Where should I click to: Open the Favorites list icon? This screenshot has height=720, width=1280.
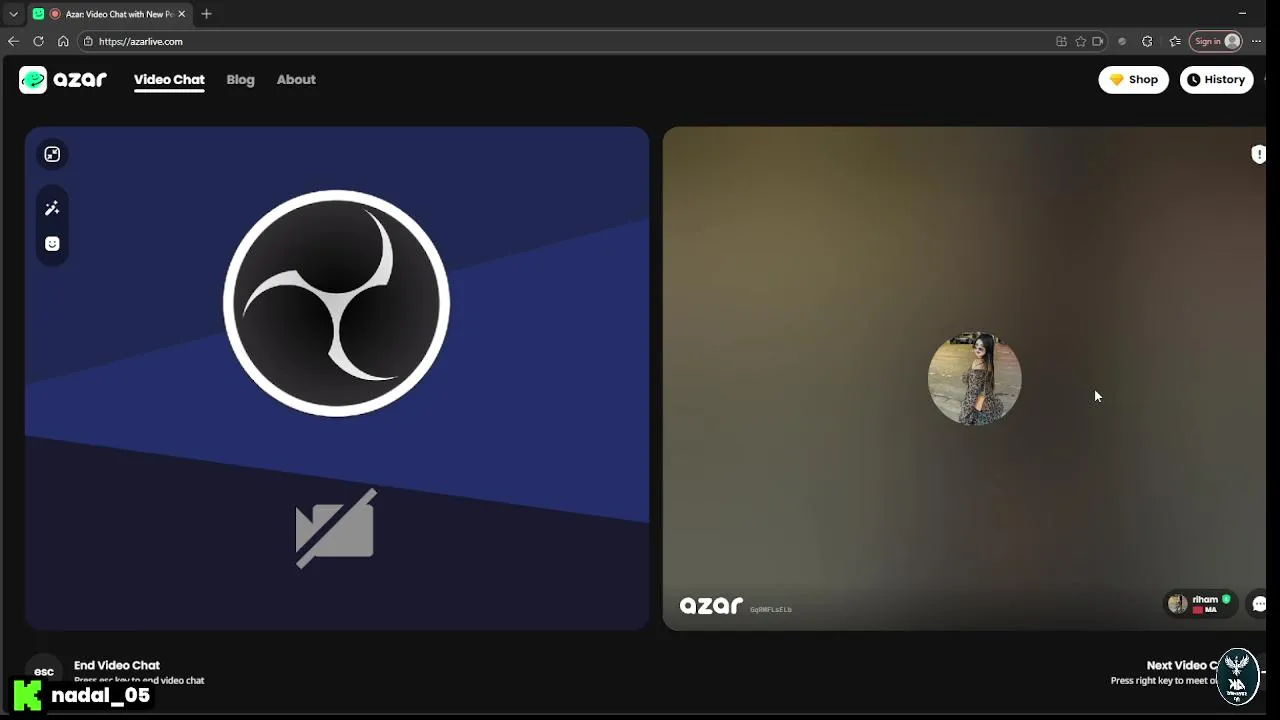1175,41
